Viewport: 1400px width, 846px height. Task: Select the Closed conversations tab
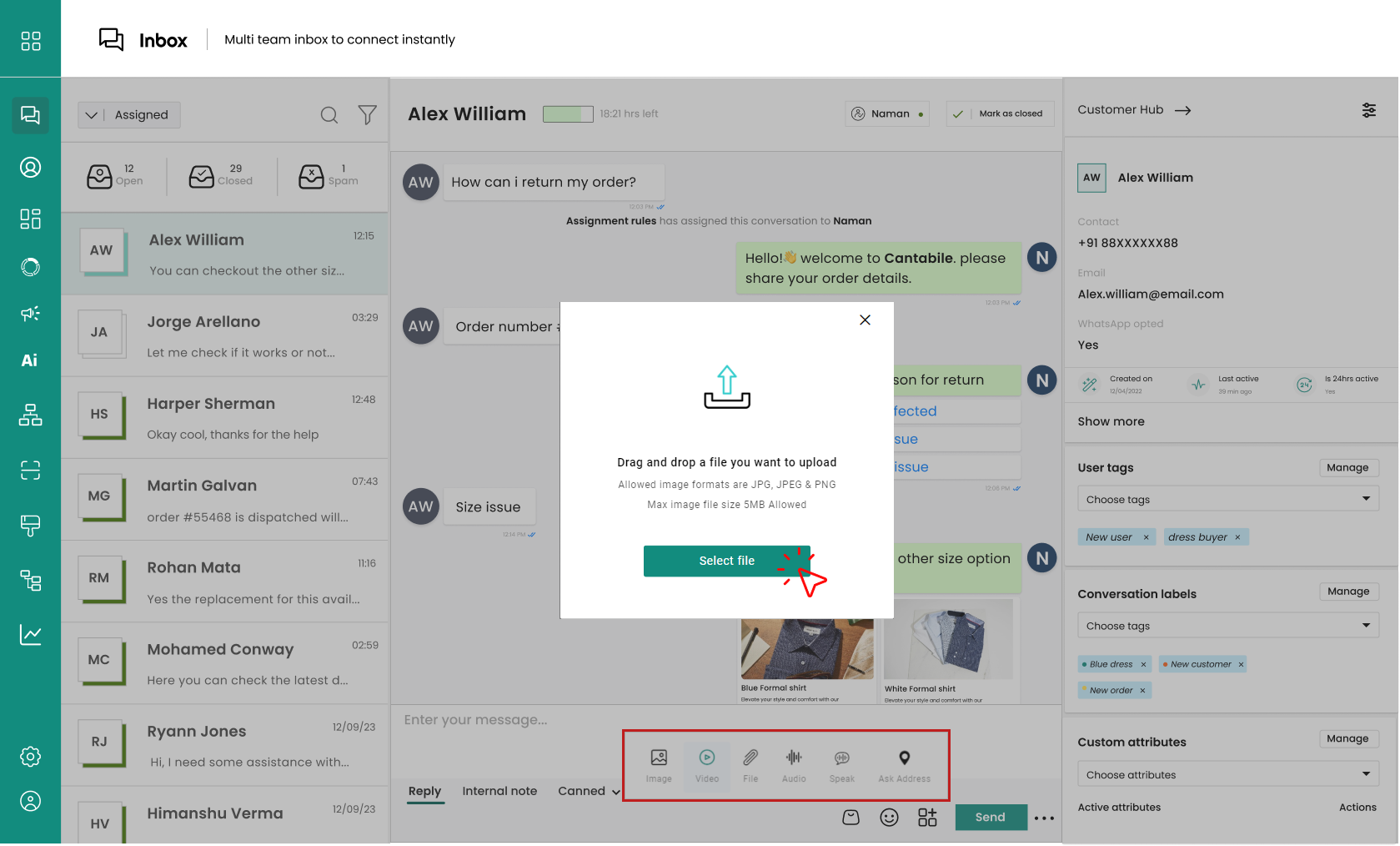221,175
